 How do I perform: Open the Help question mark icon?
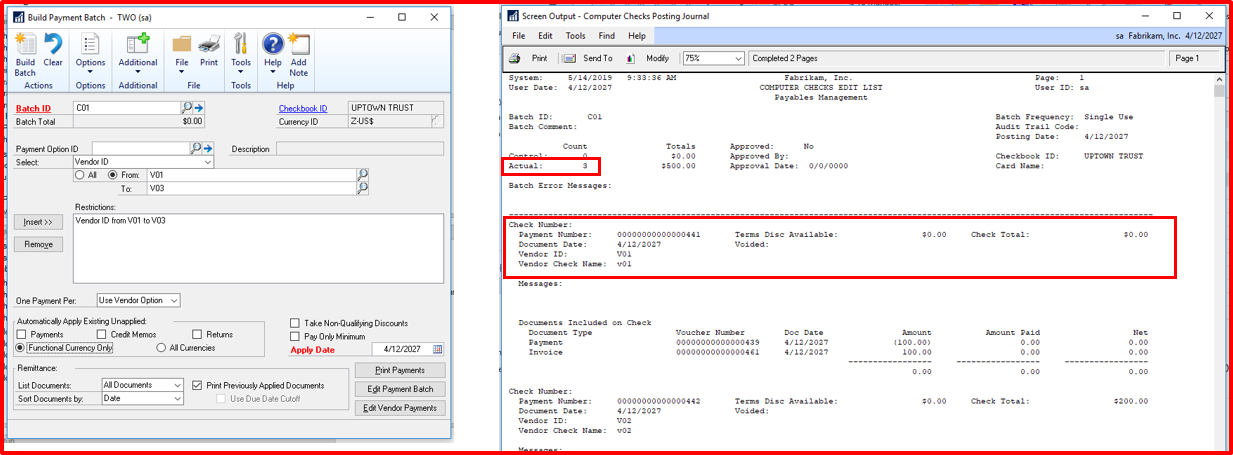pyautogui.click(x=272, y=45)
